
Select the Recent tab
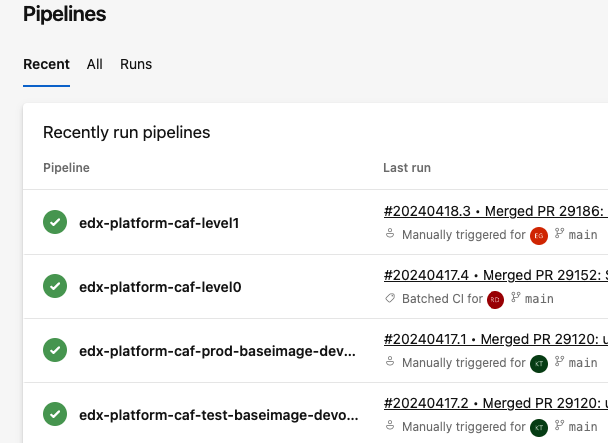click(x=46, y=64)
